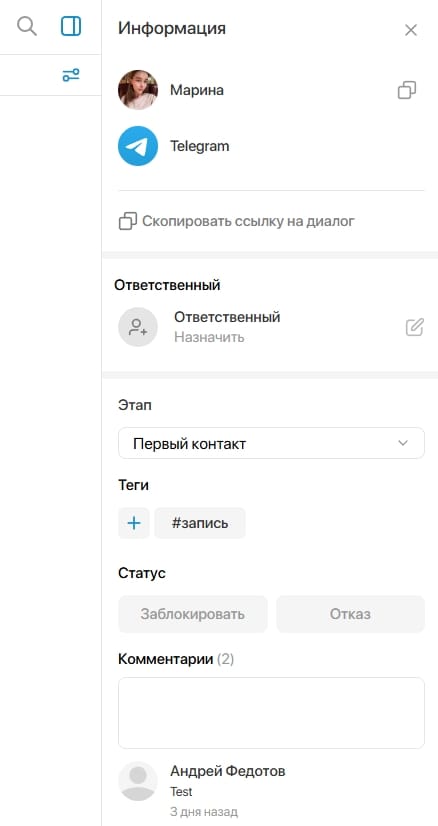
Task: Click Скопировать ссылку на диалог link
Action: (x=248, y=221)
